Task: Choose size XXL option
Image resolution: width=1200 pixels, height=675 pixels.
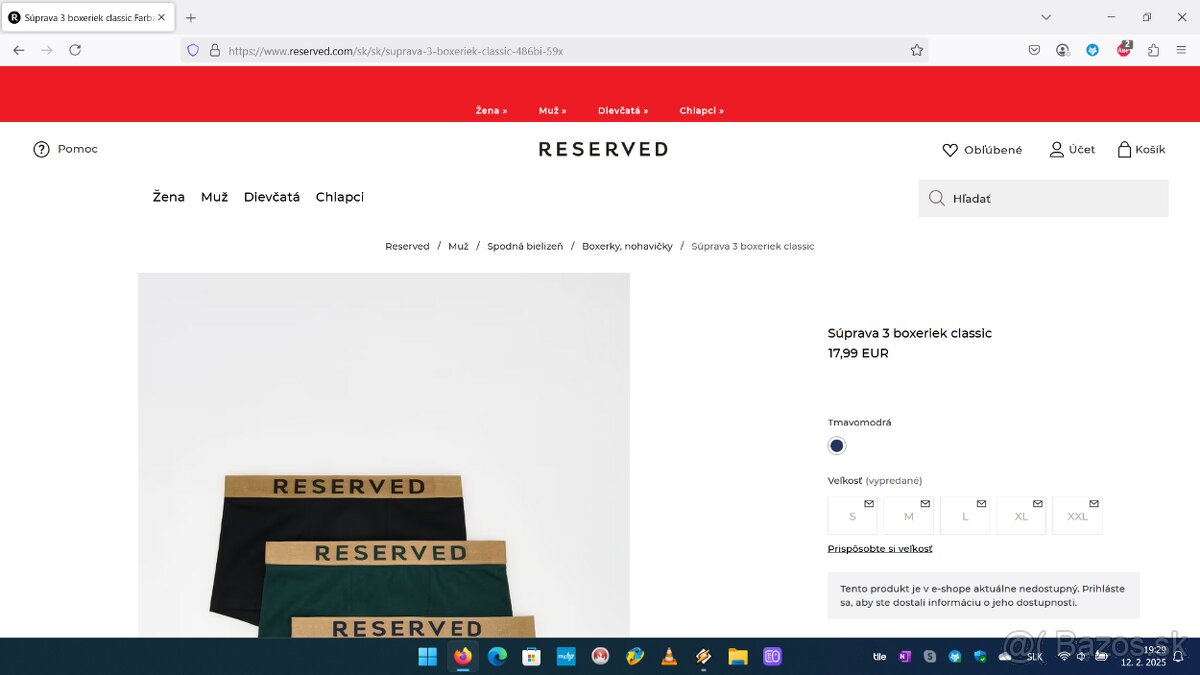Action: [1077, 516]
